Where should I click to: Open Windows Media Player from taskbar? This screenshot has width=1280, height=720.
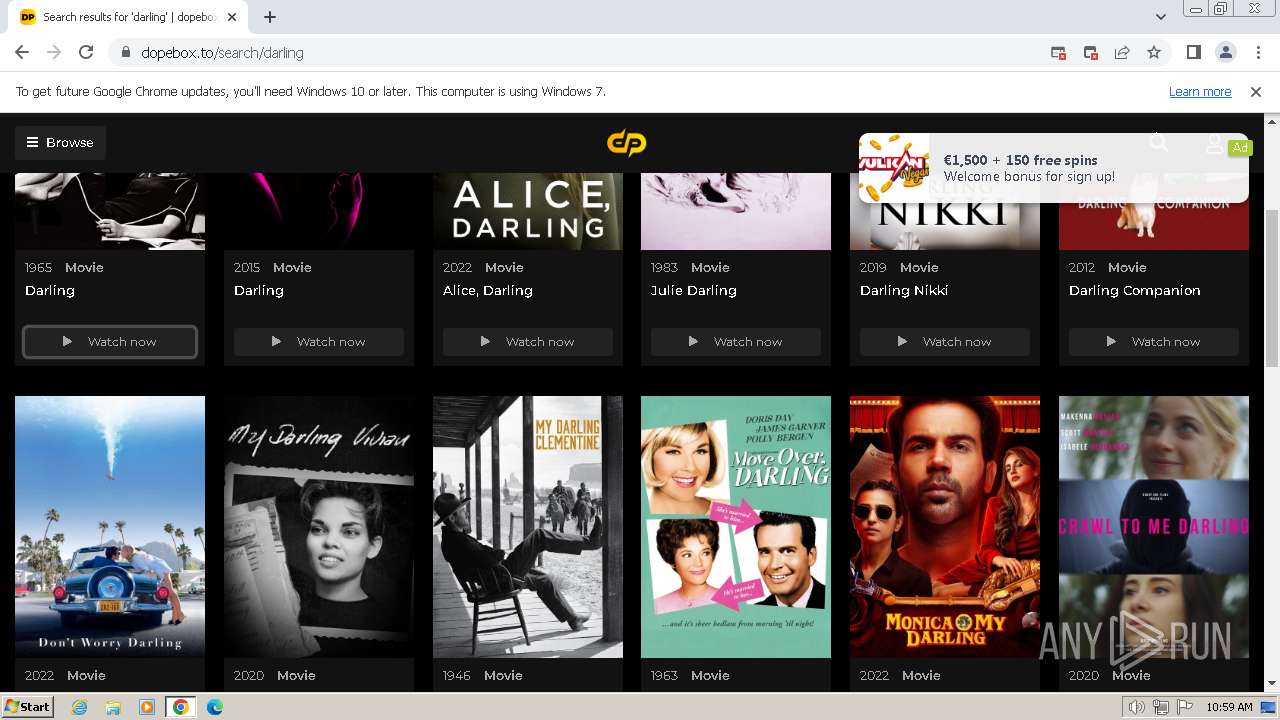(147, 707)
